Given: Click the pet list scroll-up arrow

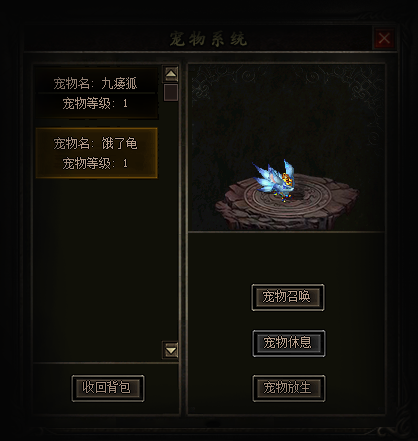Looking at the screenshot, I should point(171,74).
